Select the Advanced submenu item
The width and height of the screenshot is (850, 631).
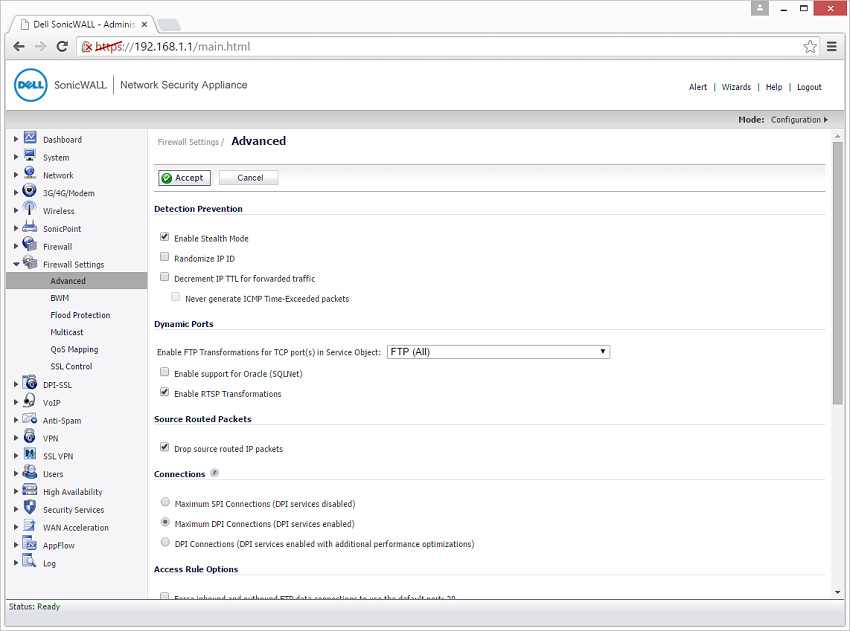coord(68,281)
